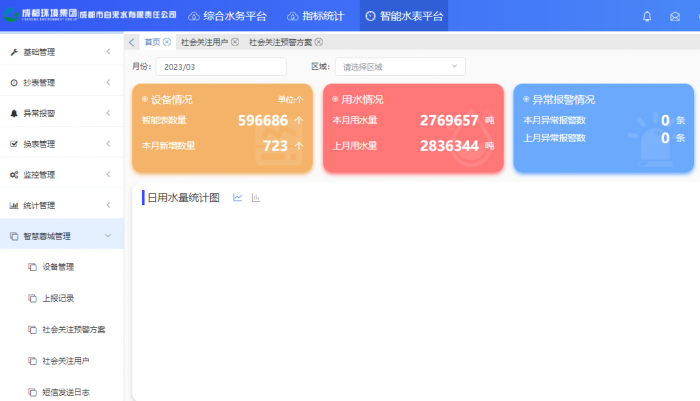Click the icon beside 短信发送日志

[32, 392]
